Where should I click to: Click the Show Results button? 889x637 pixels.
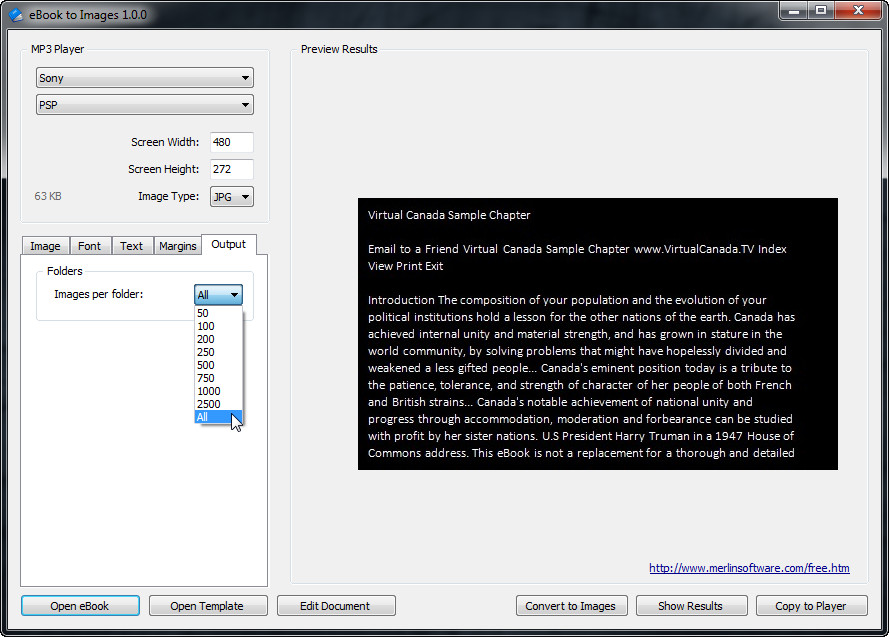tap(691, 606)
